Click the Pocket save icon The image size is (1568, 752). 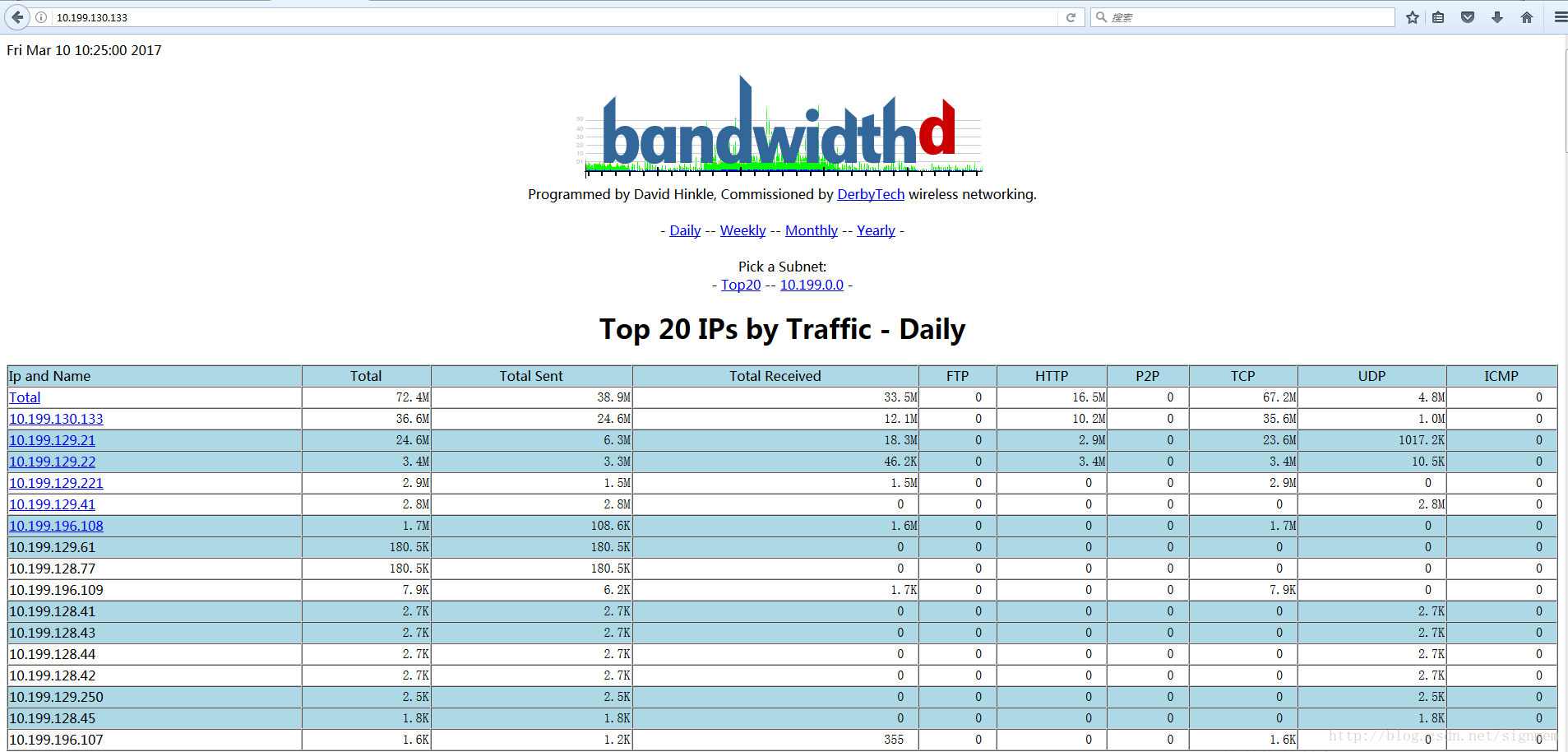(x=1468, y=17)
